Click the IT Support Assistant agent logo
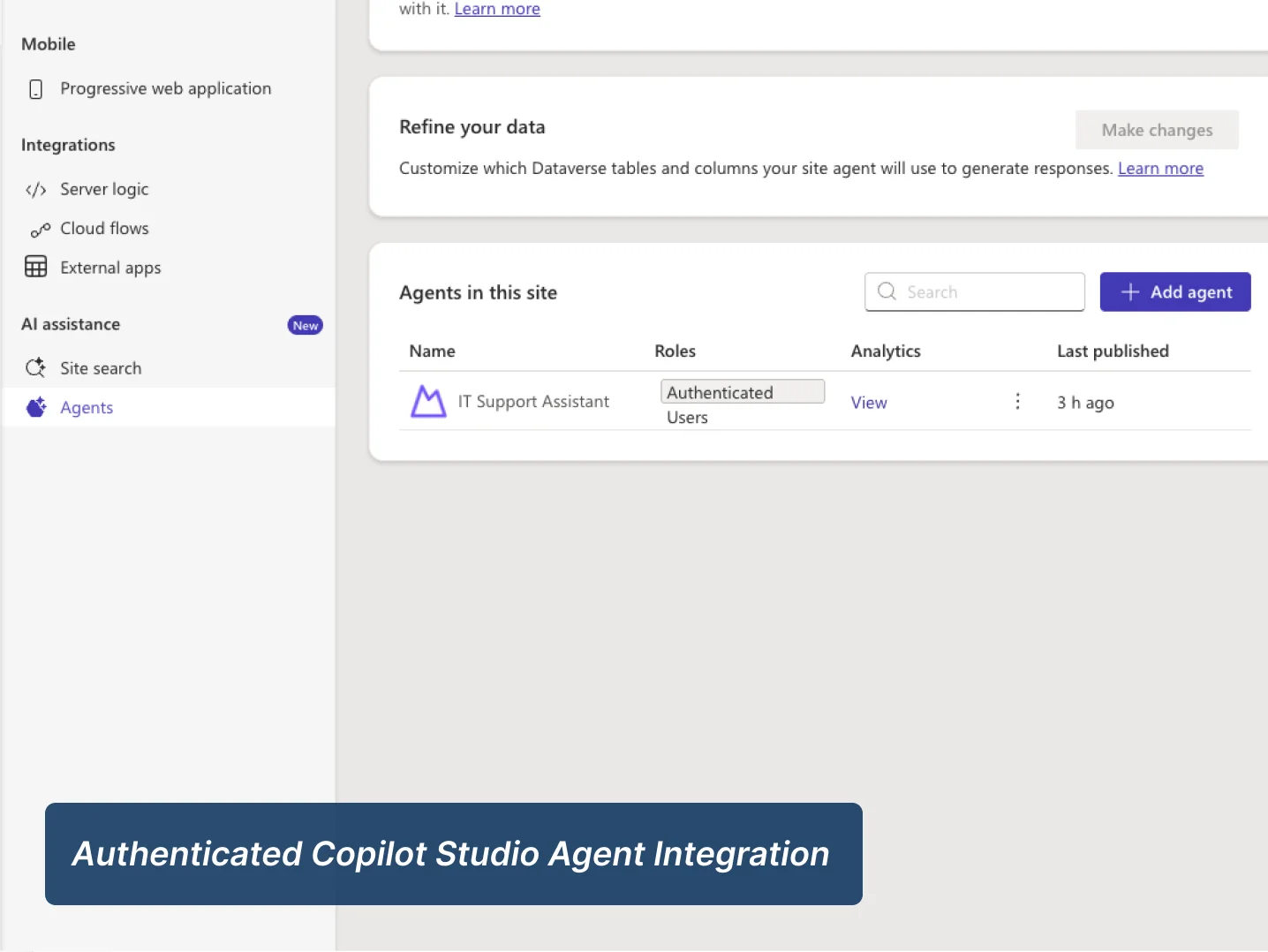 (x=428, y=402)
